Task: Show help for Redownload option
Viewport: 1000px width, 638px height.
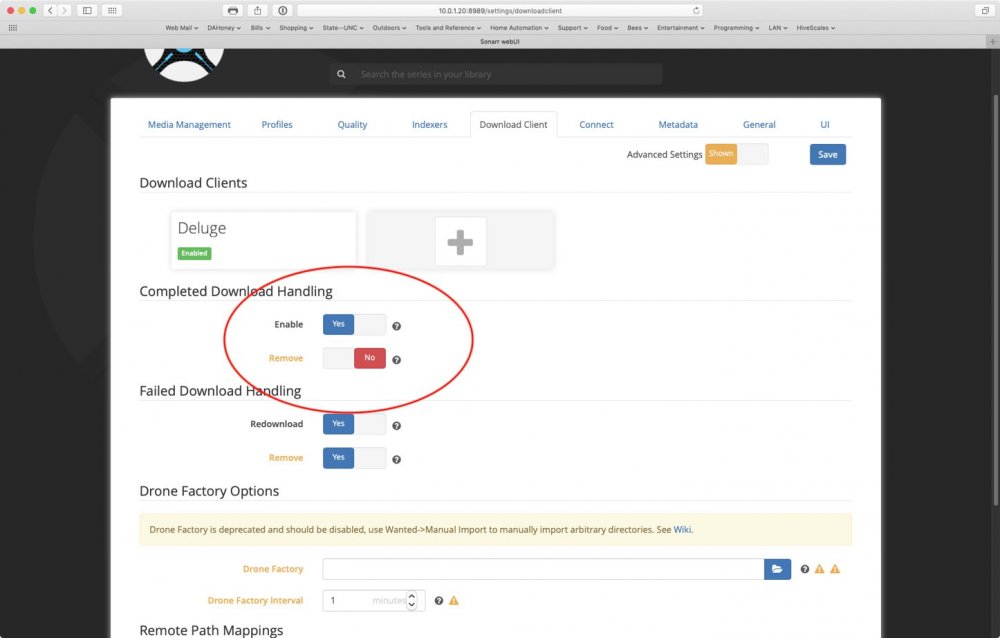Action: click(x=396, y=426)
